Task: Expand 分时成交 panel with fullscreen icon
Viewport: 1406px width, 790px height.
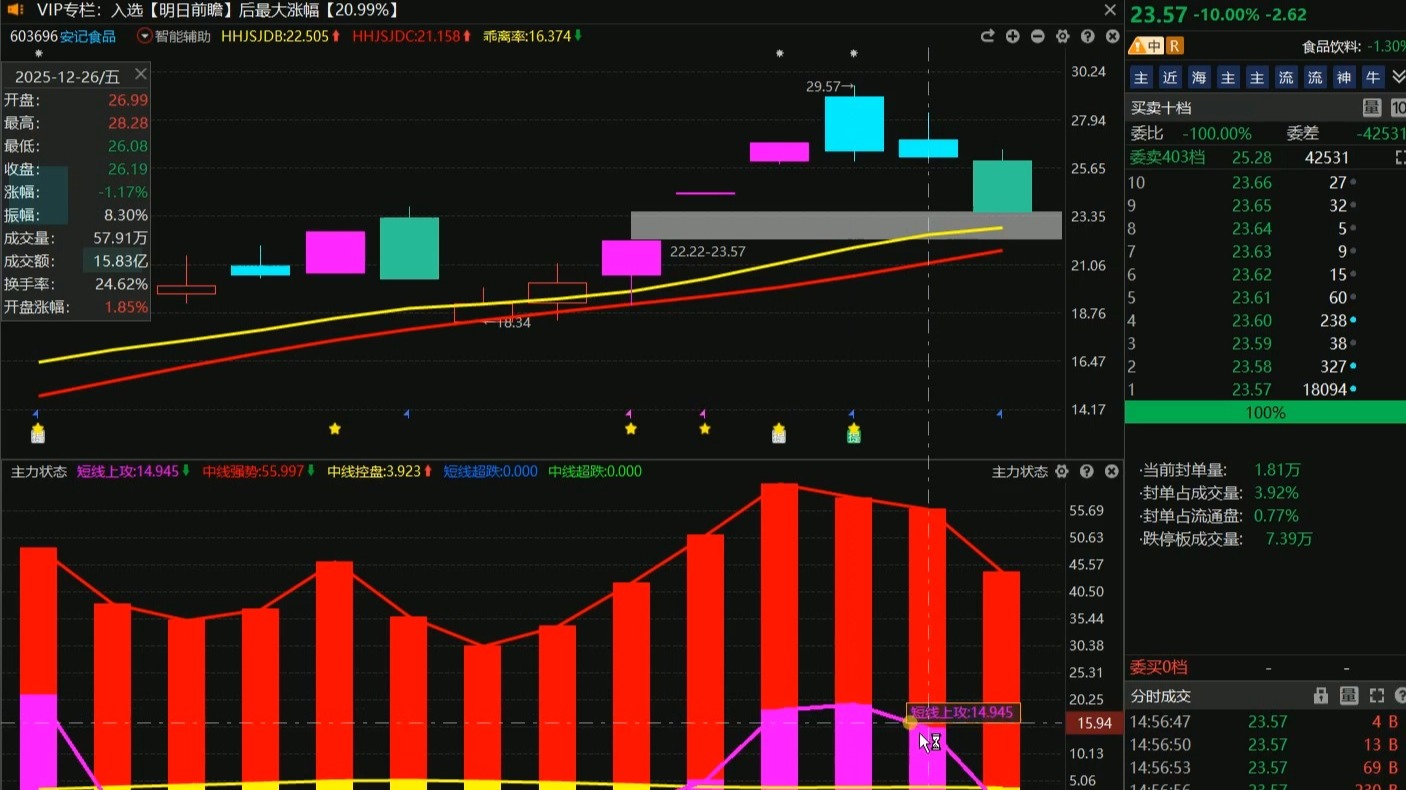Action: point(1377,696)
